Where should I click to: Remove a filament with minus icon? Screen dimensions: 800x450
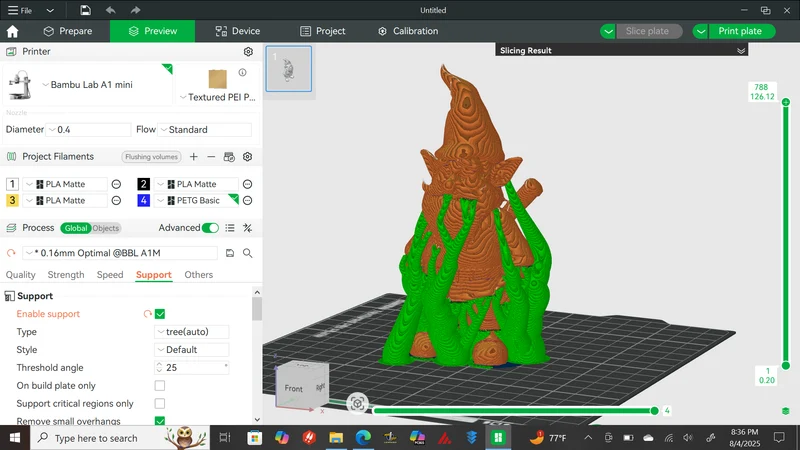(211, 157)
